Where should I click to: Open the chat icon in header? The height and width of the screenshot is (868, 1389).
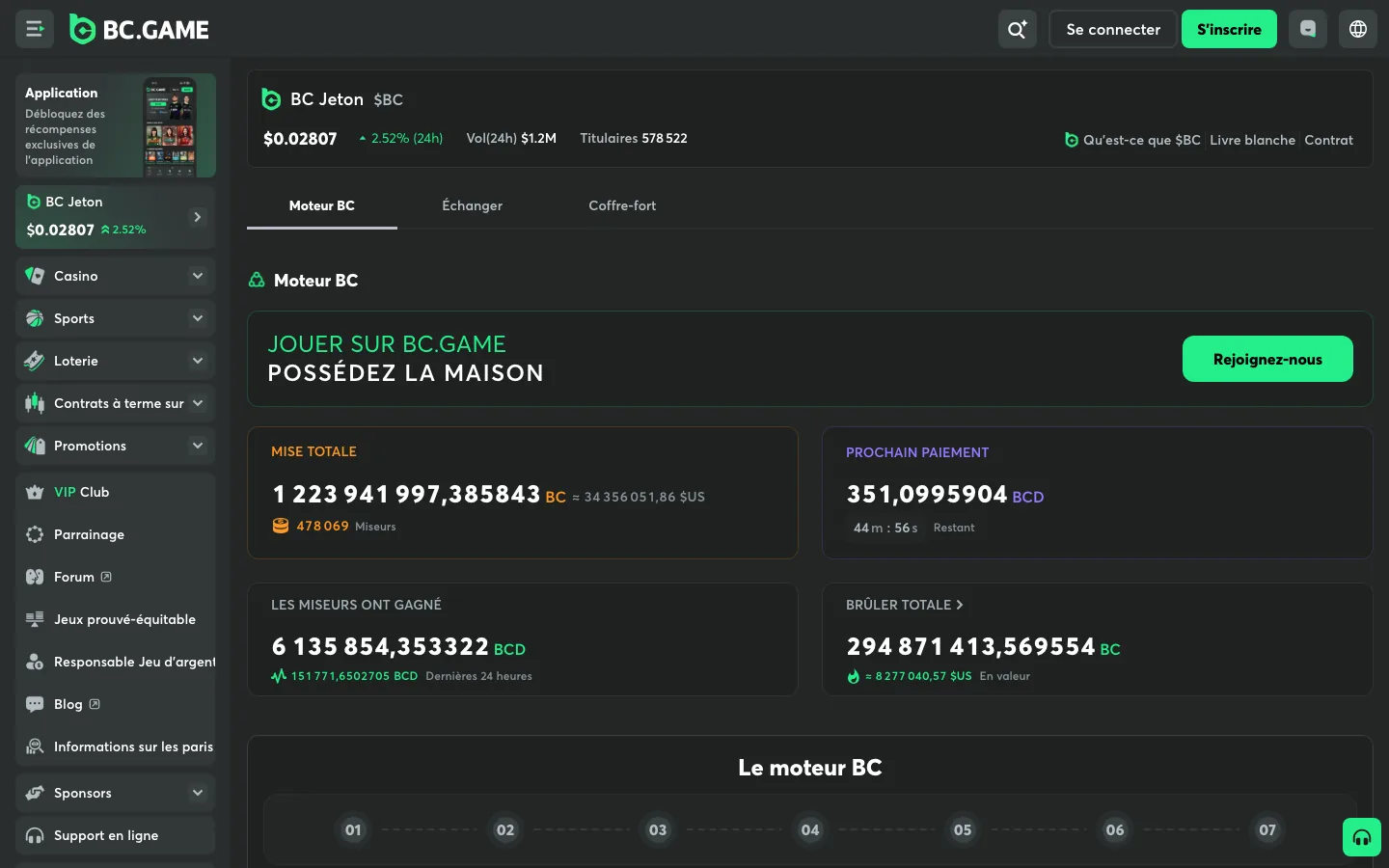1308,29
